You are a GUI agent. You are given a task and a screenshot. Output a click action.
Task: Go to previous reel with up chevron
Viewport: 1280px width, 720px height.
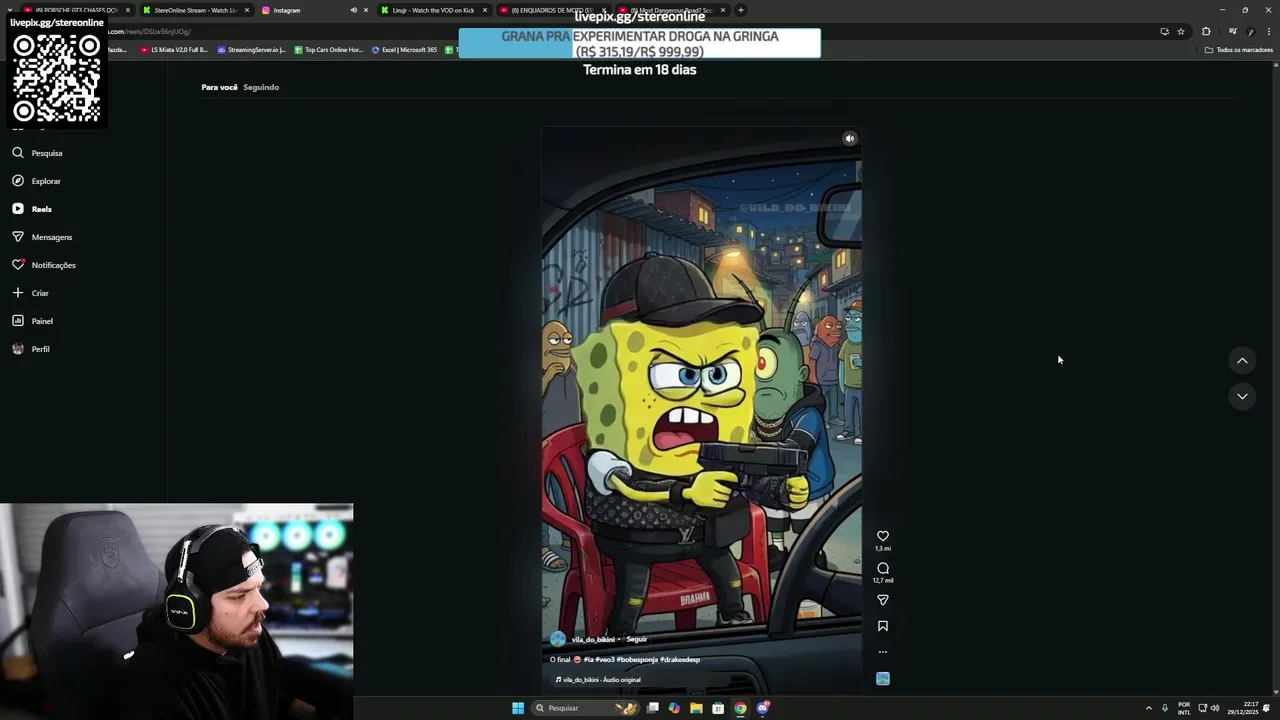1242,361
